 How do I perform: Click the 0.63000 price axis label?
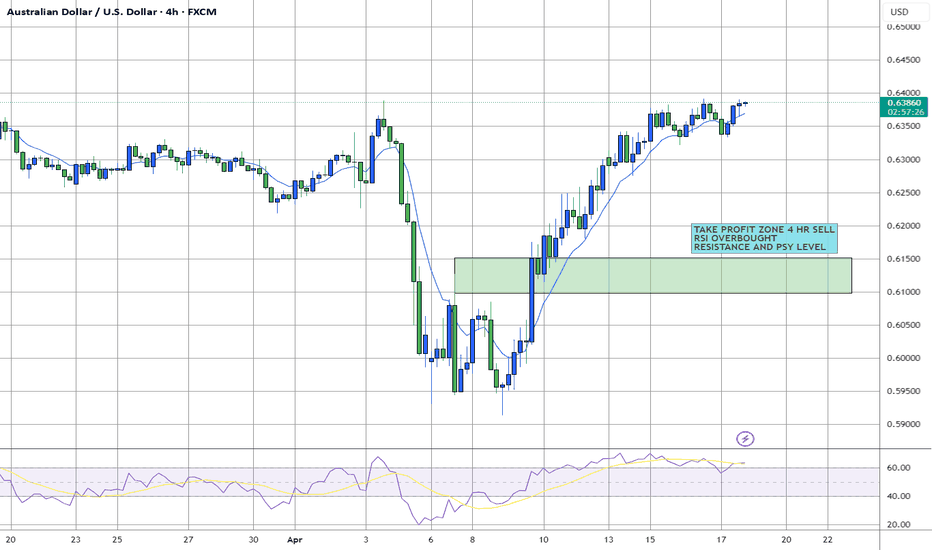903,159
